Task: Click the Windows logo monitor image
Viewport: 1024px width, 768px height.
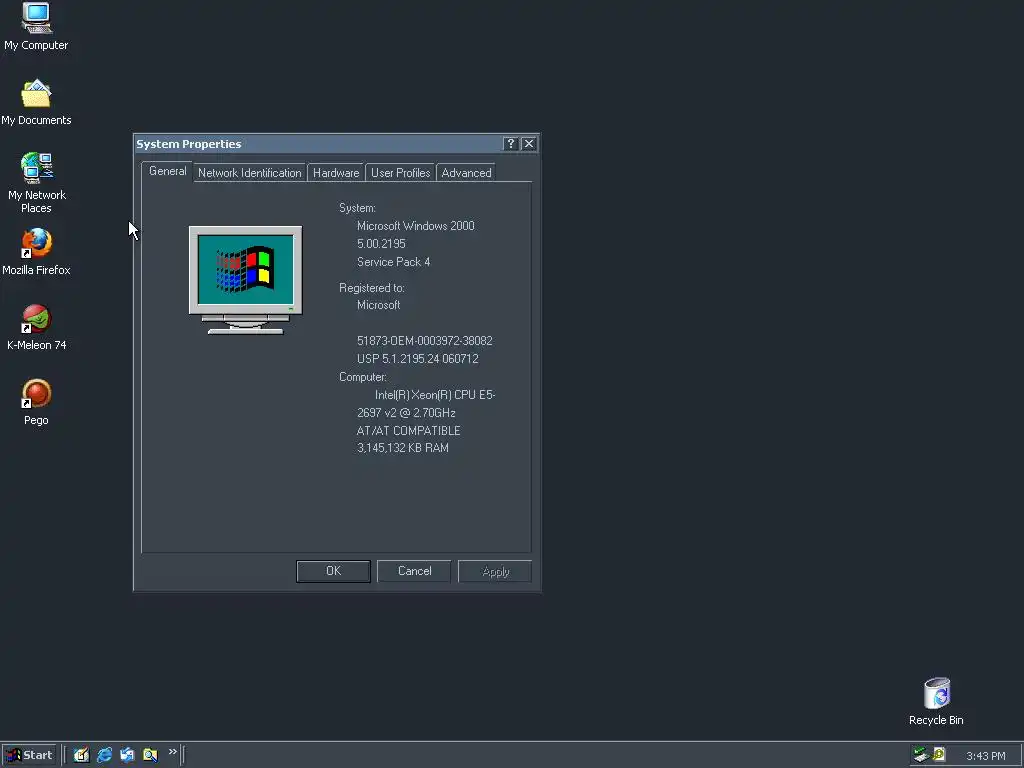Action: (246, 280)
